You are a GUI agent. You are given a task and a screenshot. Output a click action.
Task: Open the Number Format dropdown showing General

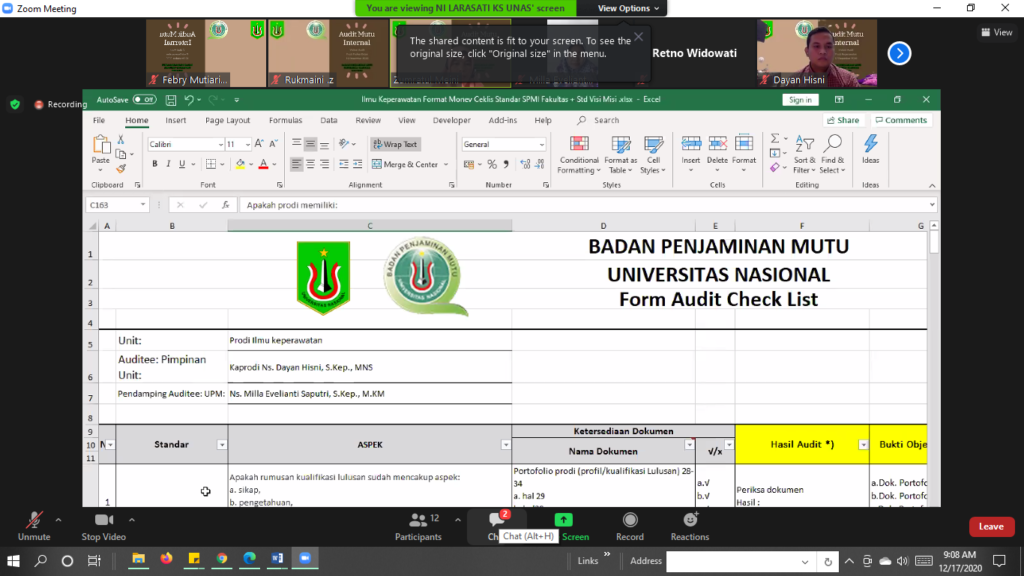pyautogui.click(x=544, y=144)
